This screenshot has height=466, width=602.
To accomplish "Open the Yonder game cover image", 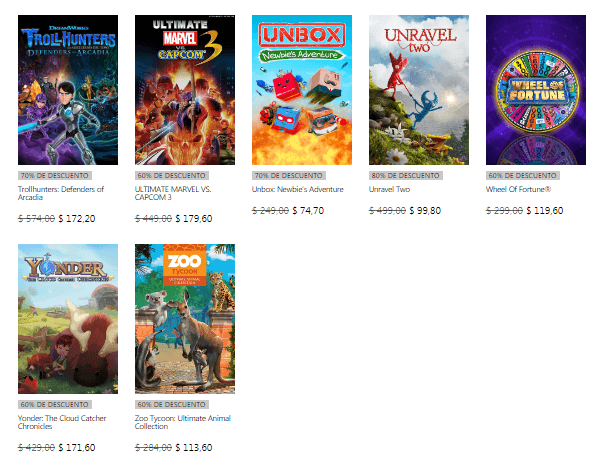I will pos(68,319).
